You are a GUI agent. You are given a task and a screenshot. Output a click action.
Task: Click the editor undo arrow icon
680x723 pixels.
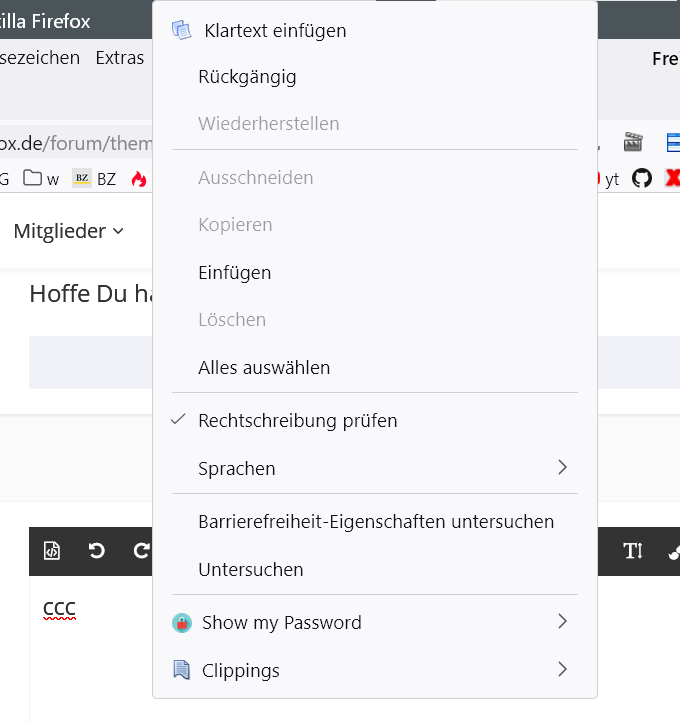(97, 550)
